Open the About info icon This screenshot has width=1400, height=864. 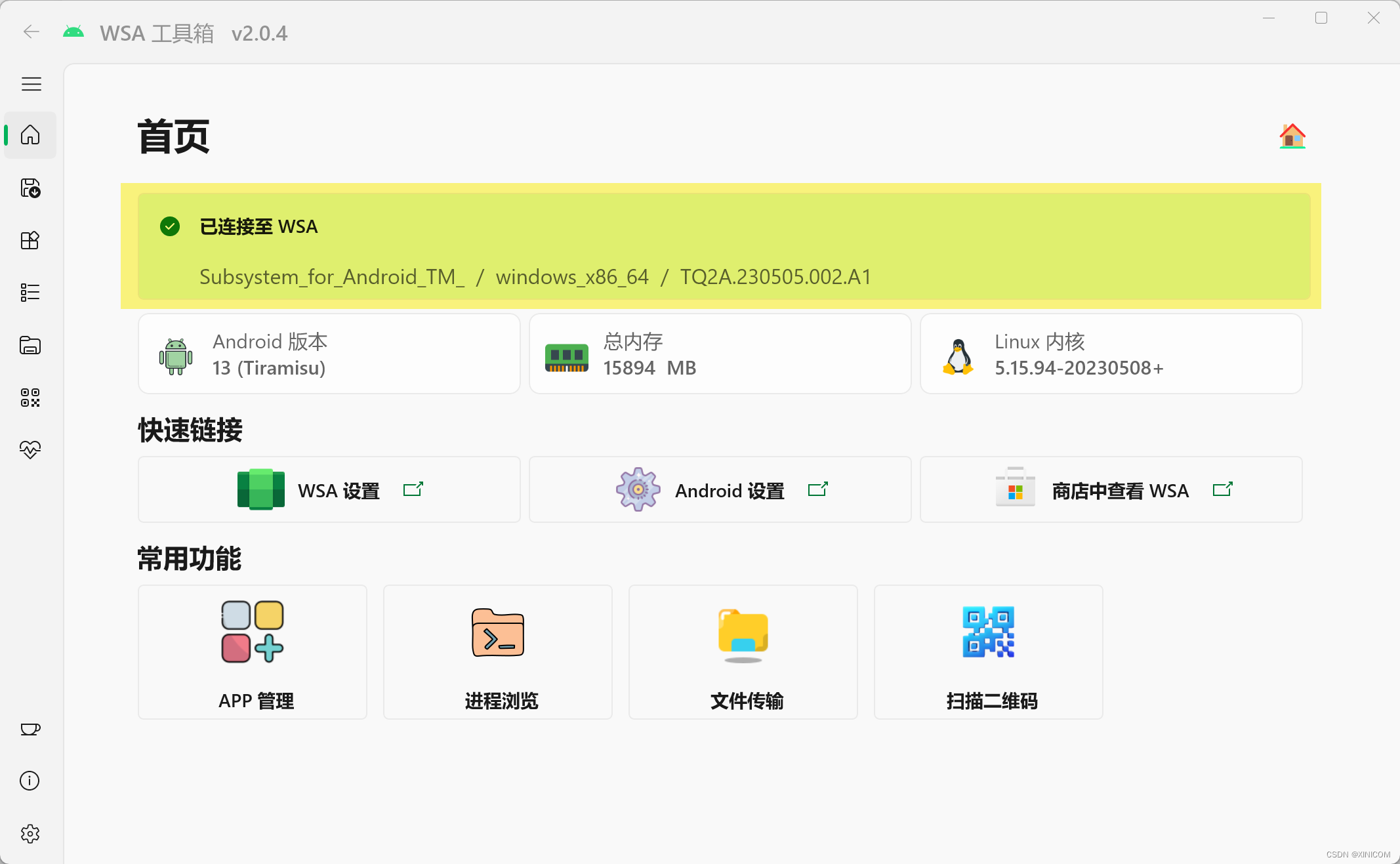pos(30,781)
